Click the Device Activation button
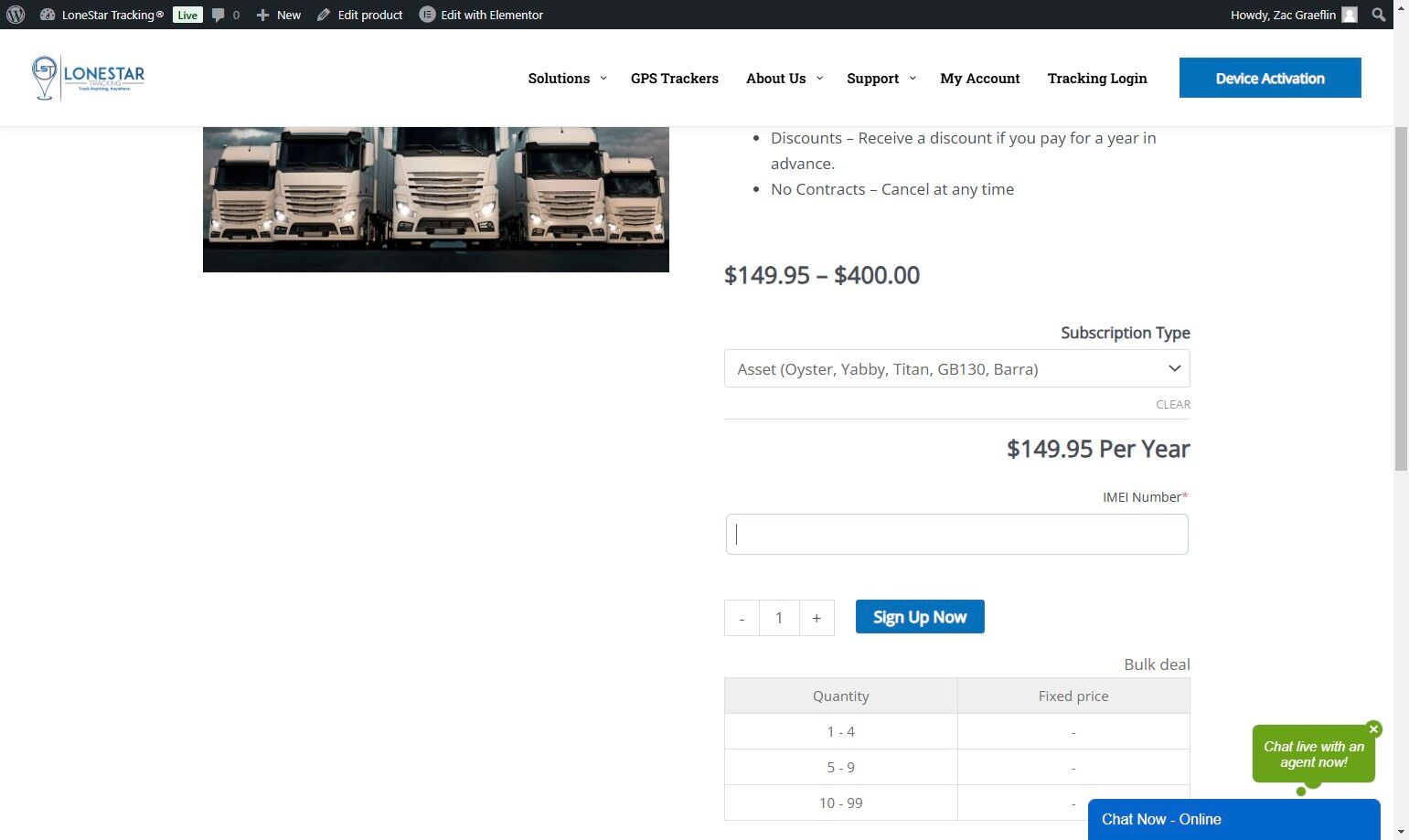 1270,78
